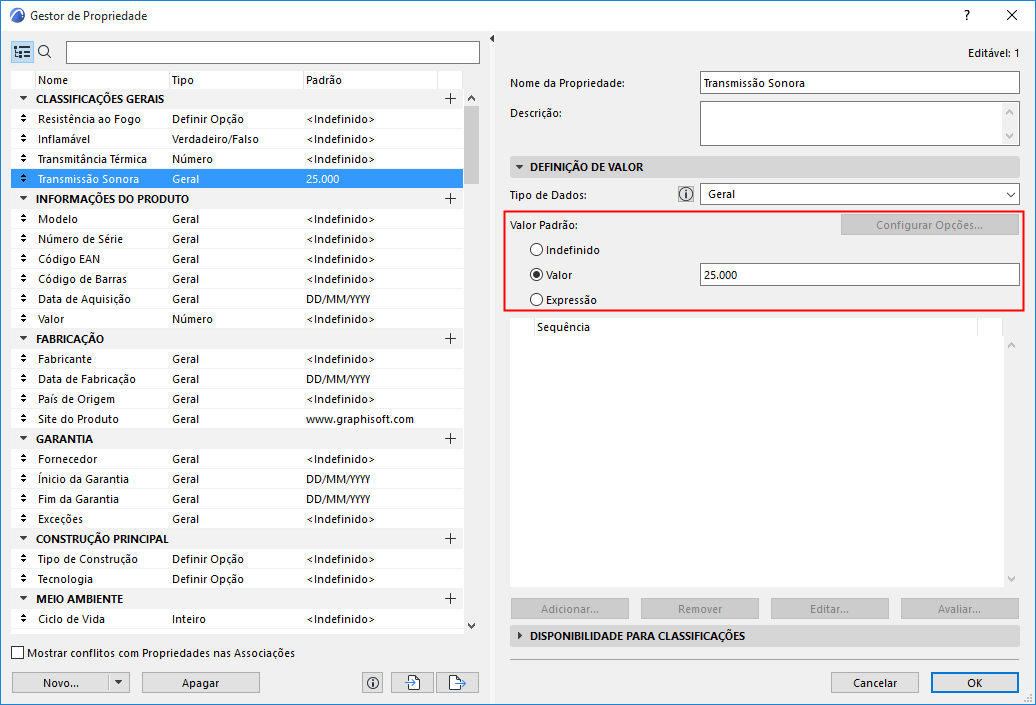
Task: Select the Indefinido radio button
Action: (536, 250)
